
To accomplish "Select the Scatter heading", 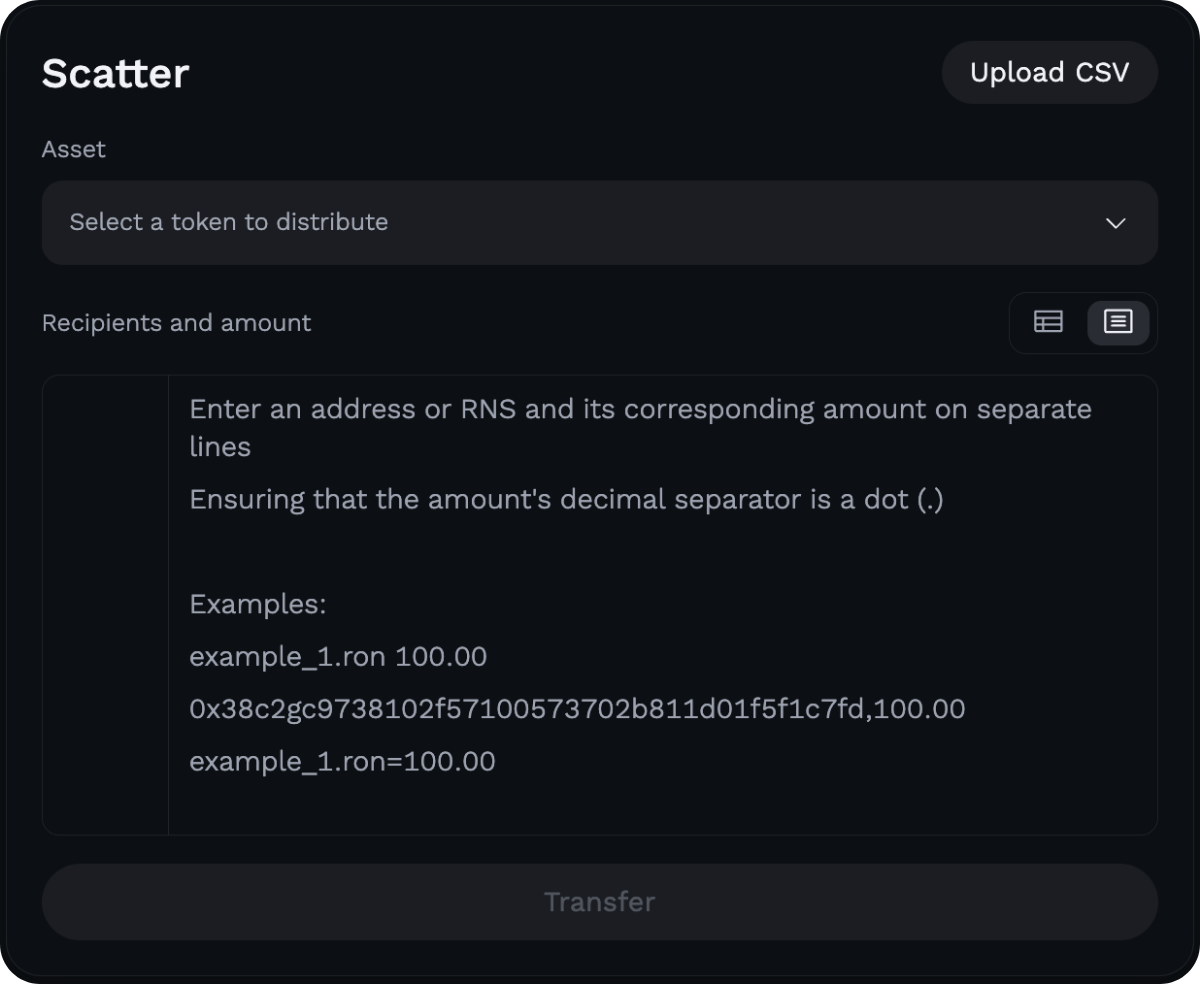I will (x=114, y=72).
